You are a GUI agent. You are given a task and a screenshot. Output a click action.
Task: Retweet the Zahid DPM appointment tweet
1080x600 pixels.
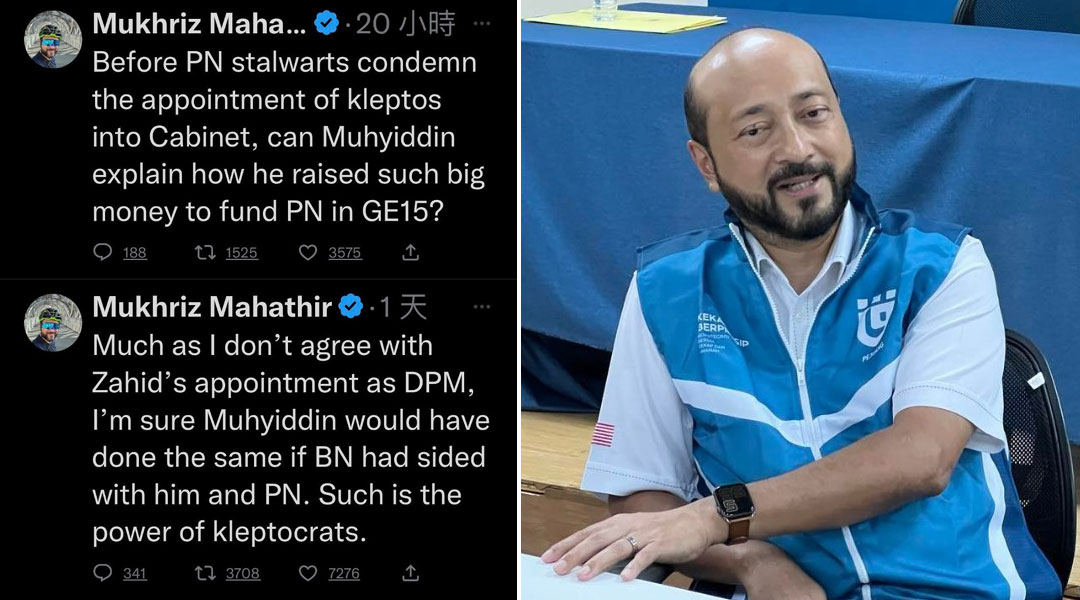[x=205, y=573]
